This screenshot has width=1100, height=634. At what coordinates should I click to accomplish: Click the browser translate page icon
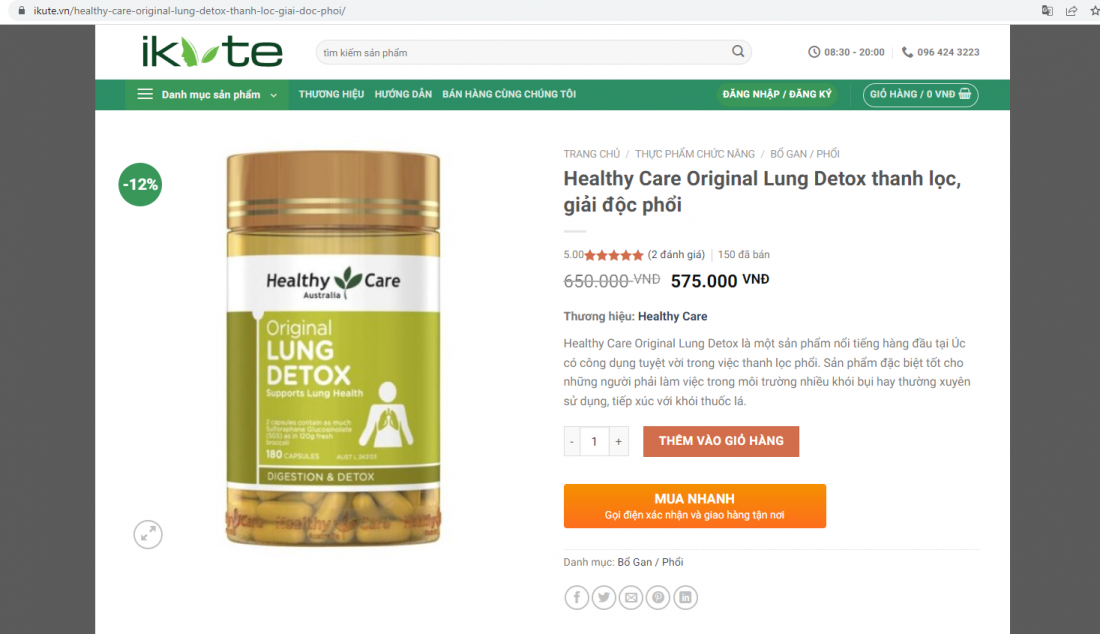(1047, 11)
